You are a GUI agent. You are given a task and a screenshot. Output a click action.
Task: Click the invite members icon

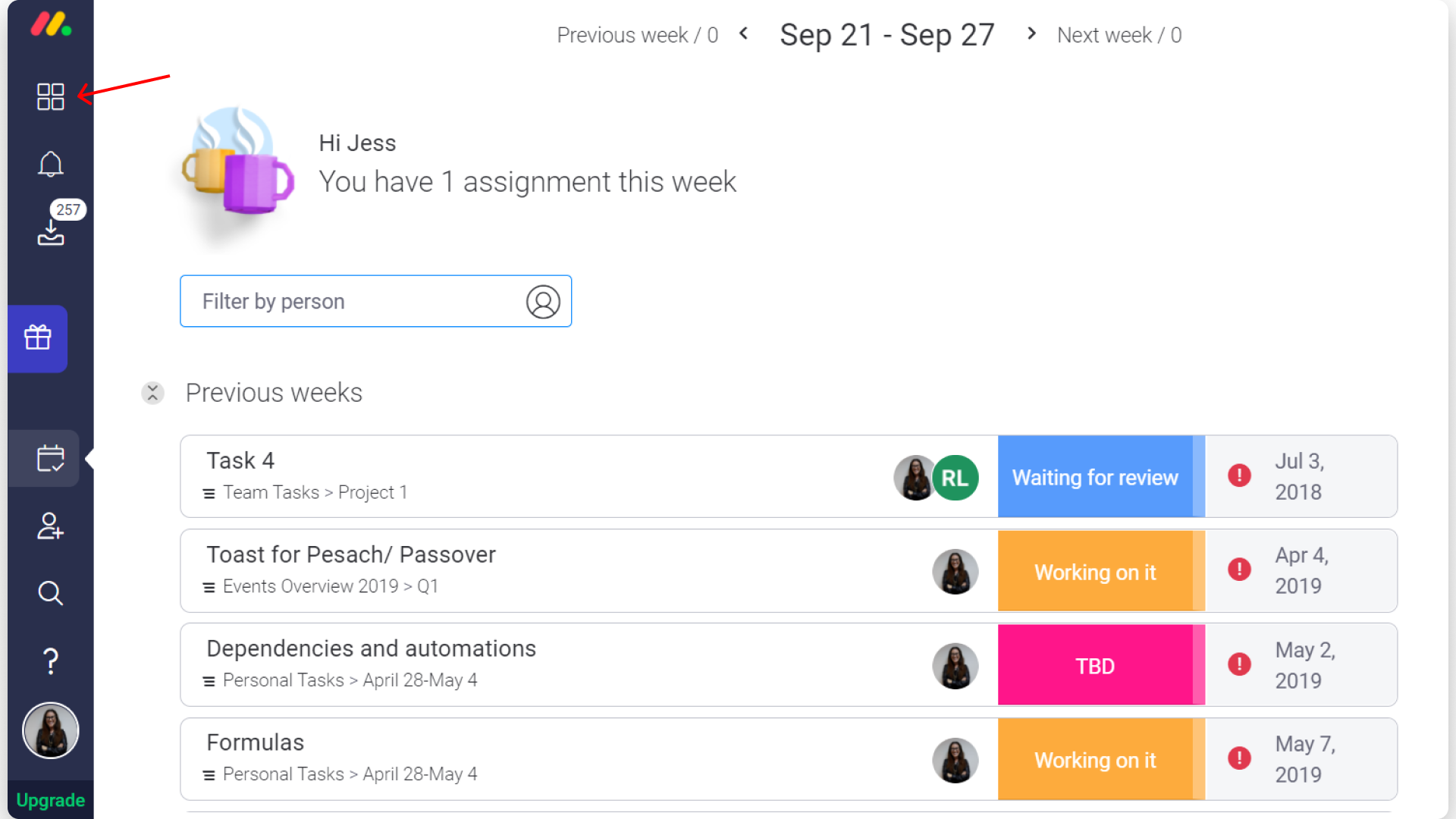point(50,526)
